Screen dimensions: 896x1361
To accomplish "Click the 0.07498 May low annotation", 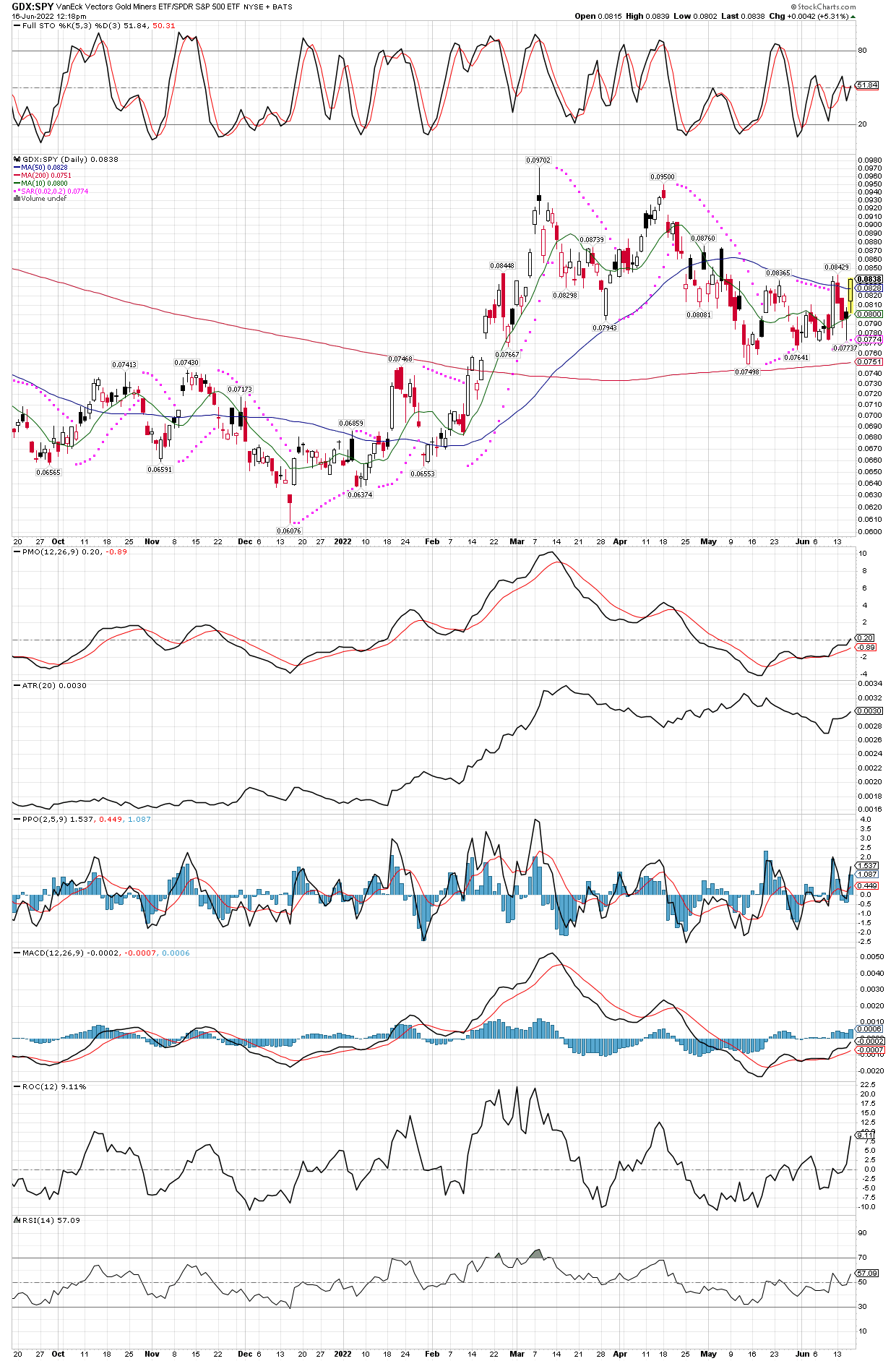I will tap(747, 372).
